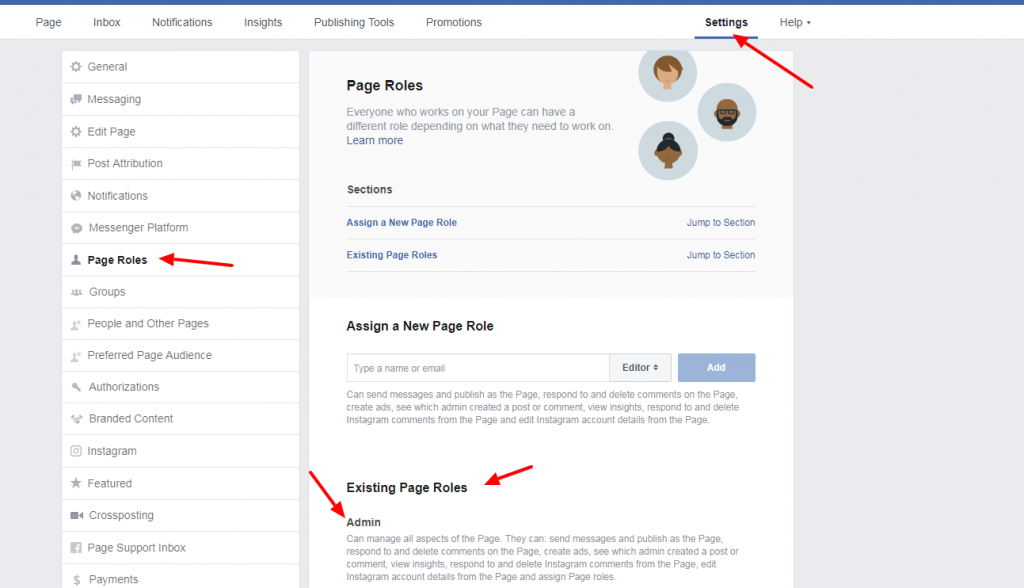Click the Authorizations wrench icon

76,387
